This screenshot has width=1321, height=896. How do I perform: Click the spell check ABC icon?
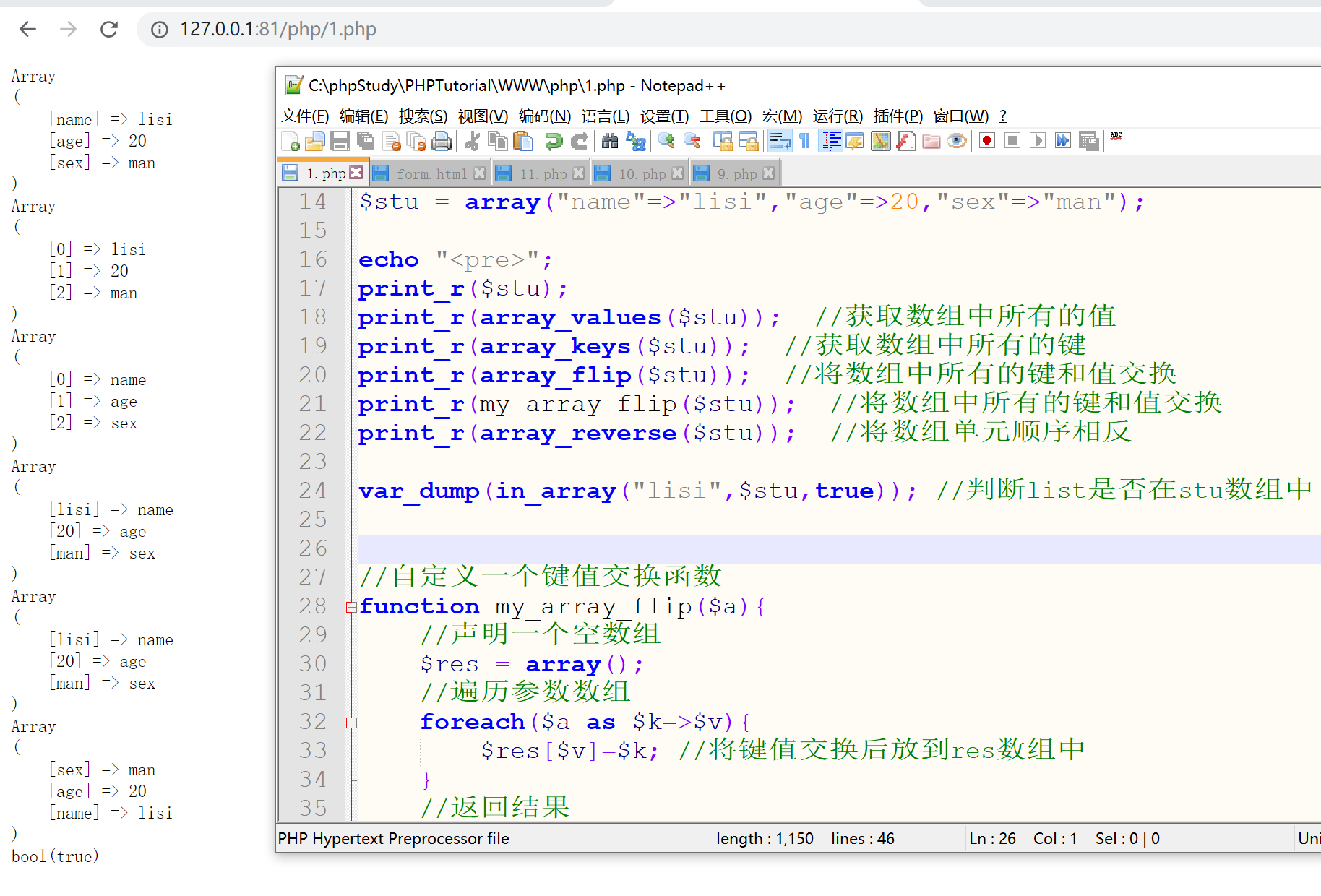point(1116,138)
